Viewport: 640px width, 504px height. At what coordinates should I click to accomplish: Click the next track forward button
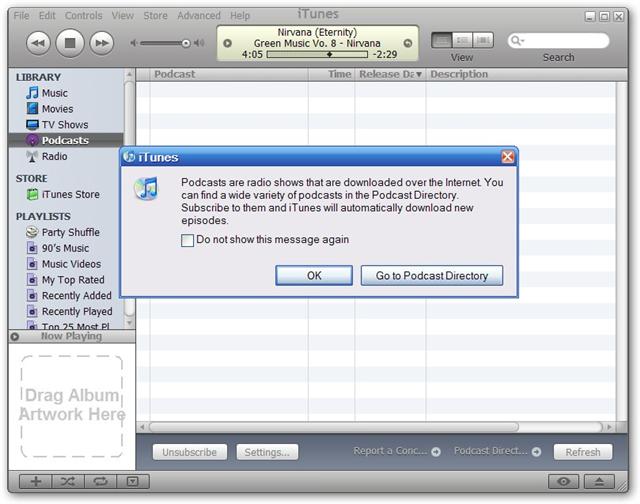[101, 42]
